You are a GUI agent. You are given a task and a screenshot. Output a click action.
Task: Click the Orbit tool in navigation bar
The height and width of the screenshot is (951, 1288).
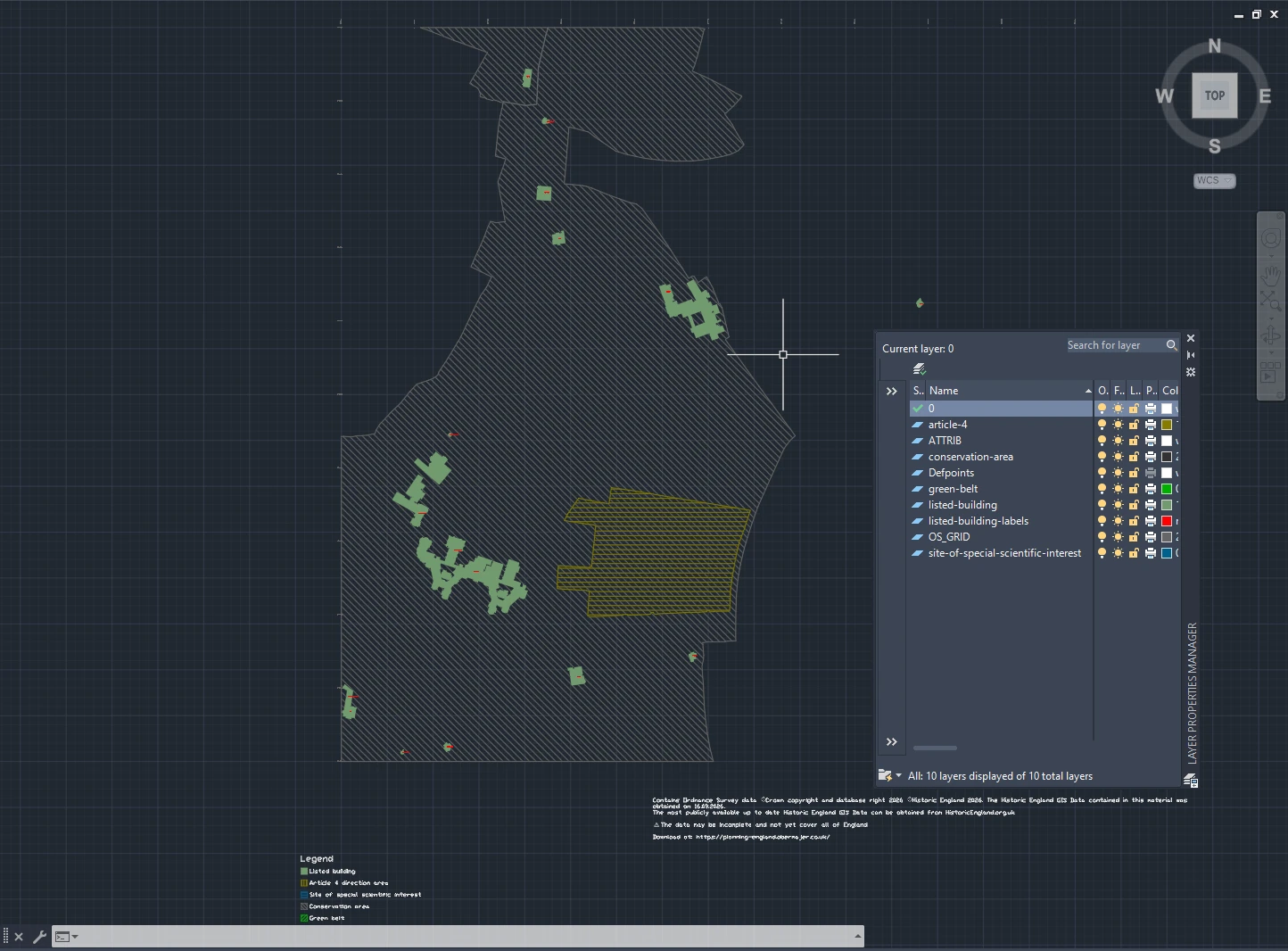click(x=1271, y=335)
